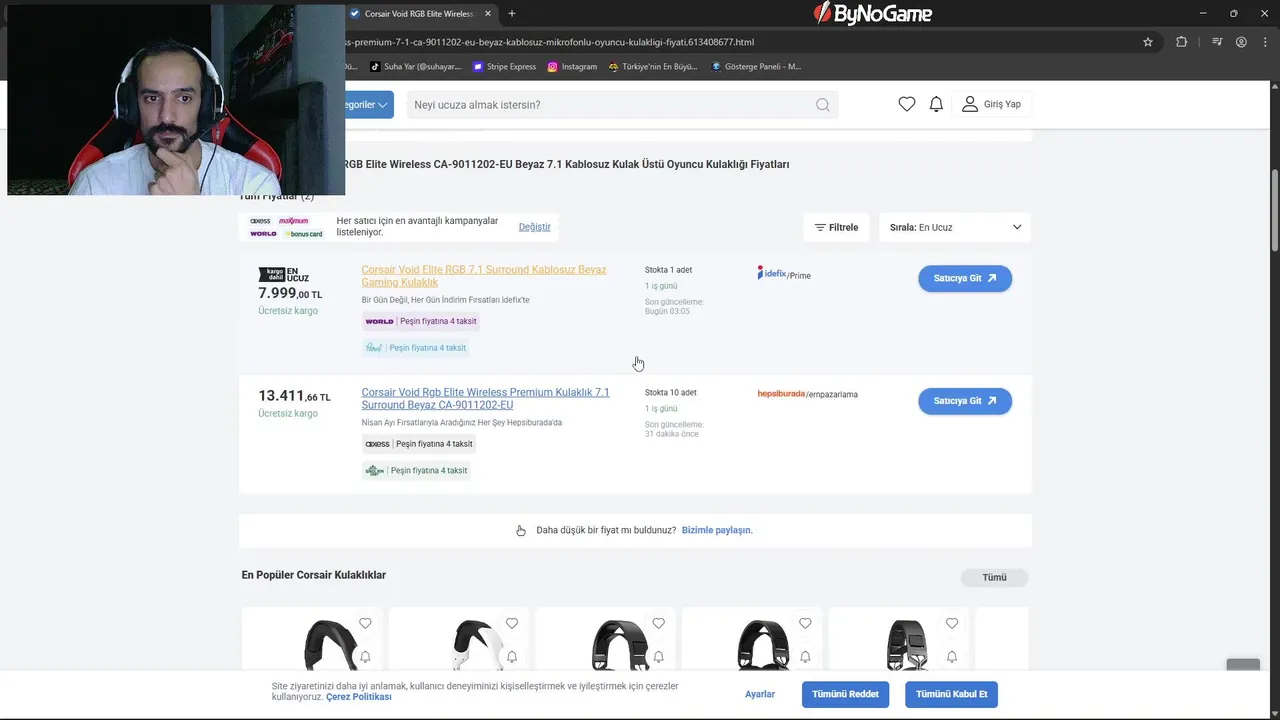This screenshot has width=1280, height=720.
Task: Open the Chrome profile avatar icon
Action: pos(1241,42)
